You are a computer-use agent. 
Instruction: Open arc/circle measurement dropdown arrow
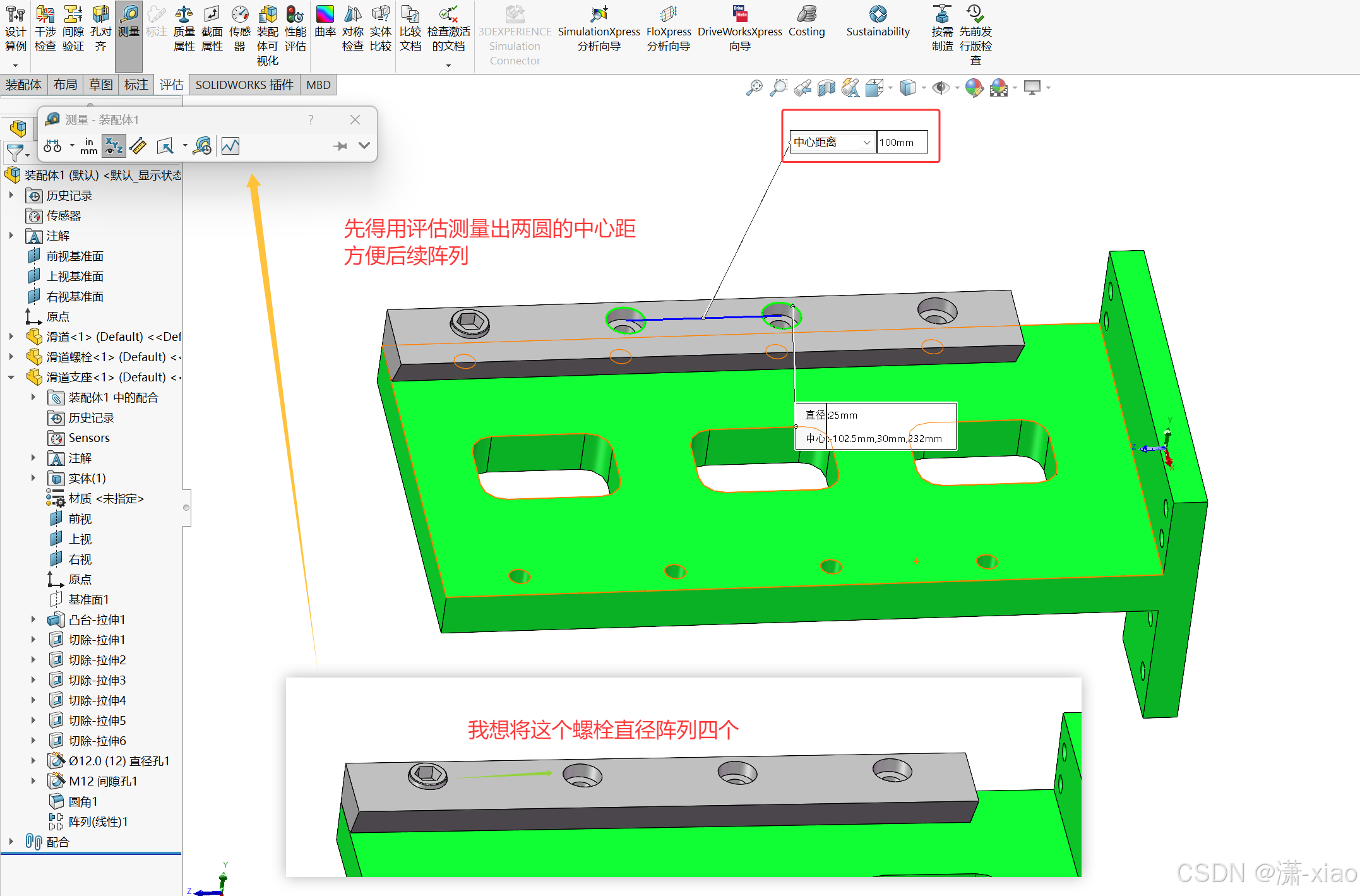pos(72,146)
